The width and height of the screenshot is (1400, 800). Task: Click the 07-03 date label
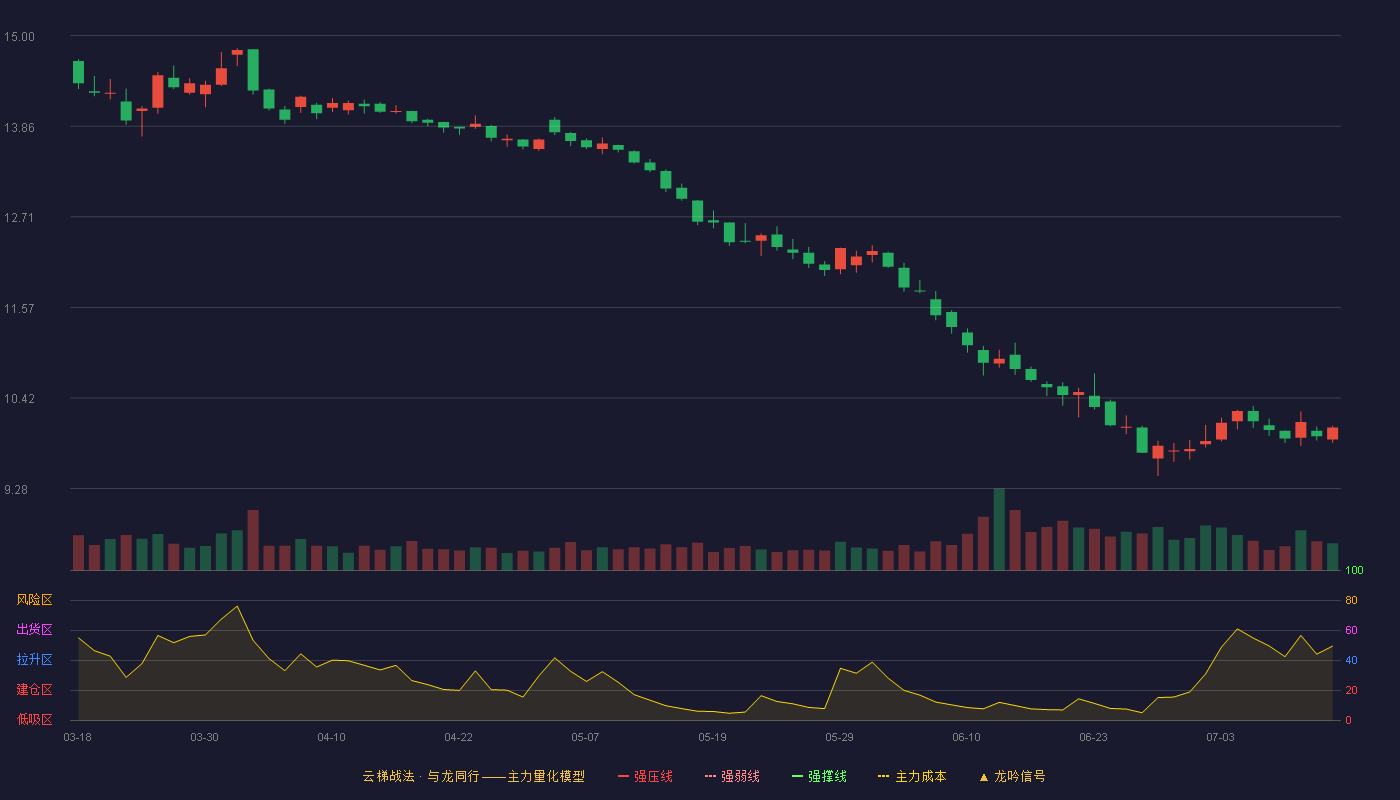coord(1220,737)
